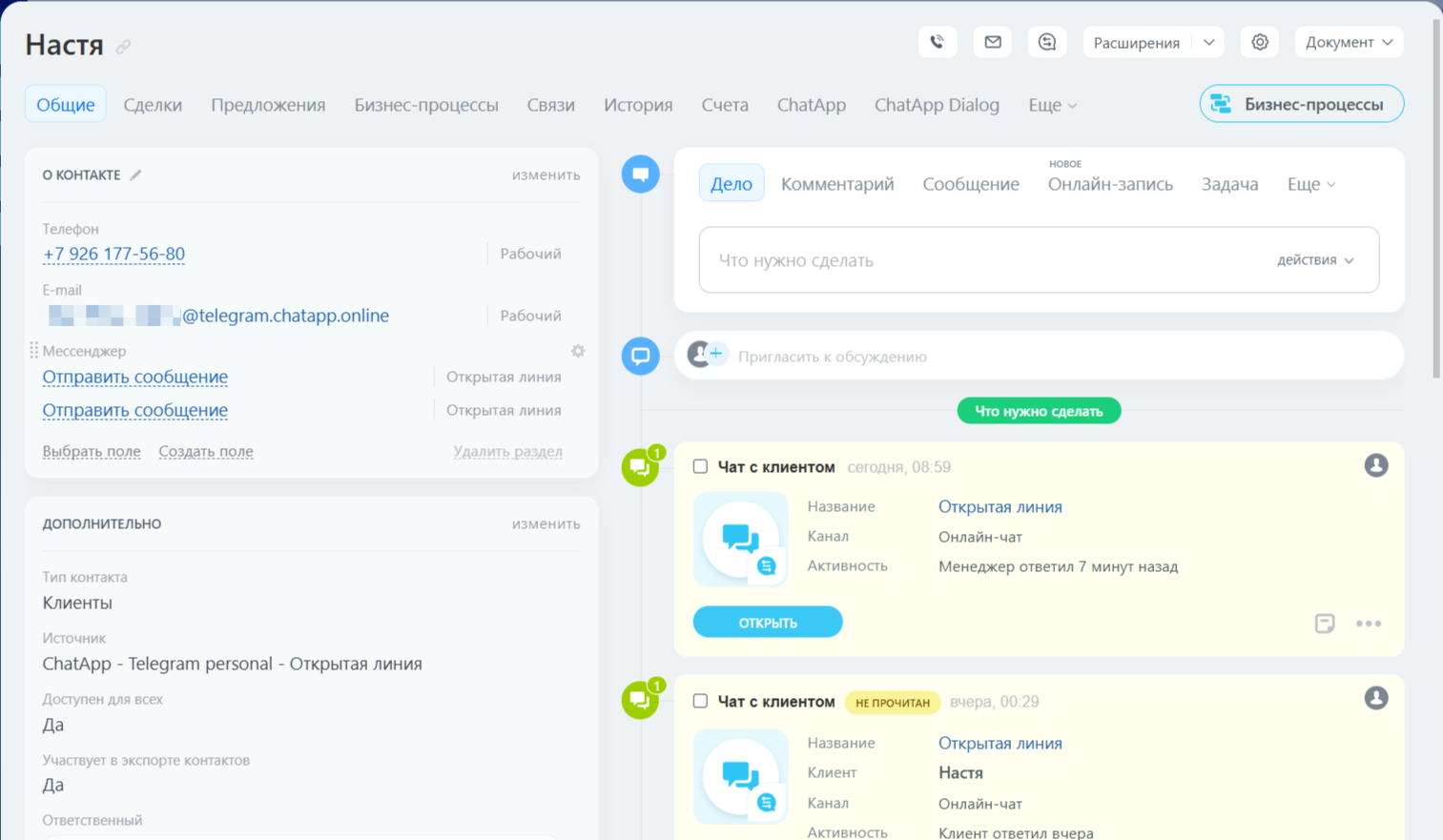The width and height of the screenshot is (1443, 840).
Task: Click the Что нужно сделать input field
Action: (982, 260)
